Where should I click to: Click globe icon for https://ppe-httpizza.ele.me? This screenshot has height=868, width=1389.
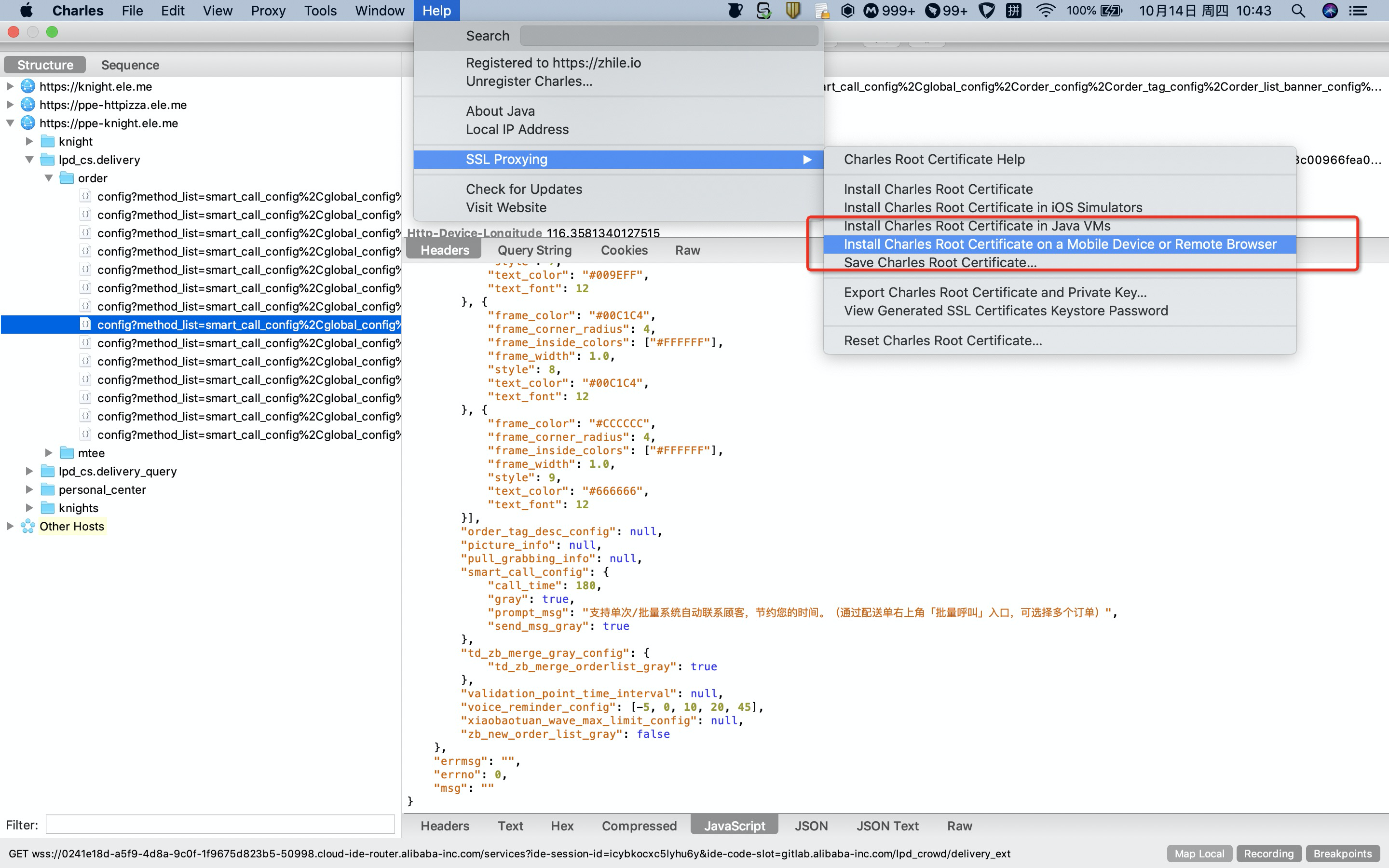[27, 105]
